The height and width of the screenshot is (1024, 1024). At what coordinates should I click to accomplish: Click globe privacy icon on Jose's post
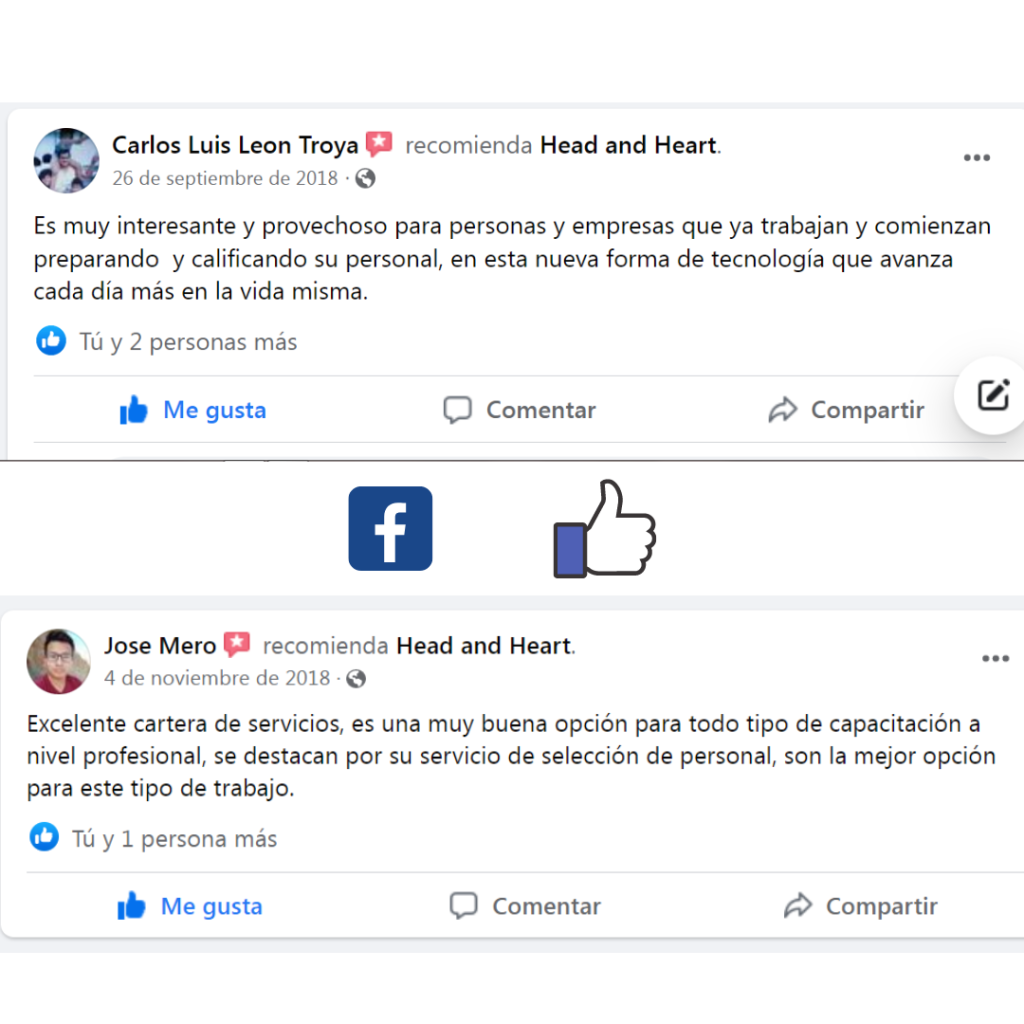tap(356, 679)
